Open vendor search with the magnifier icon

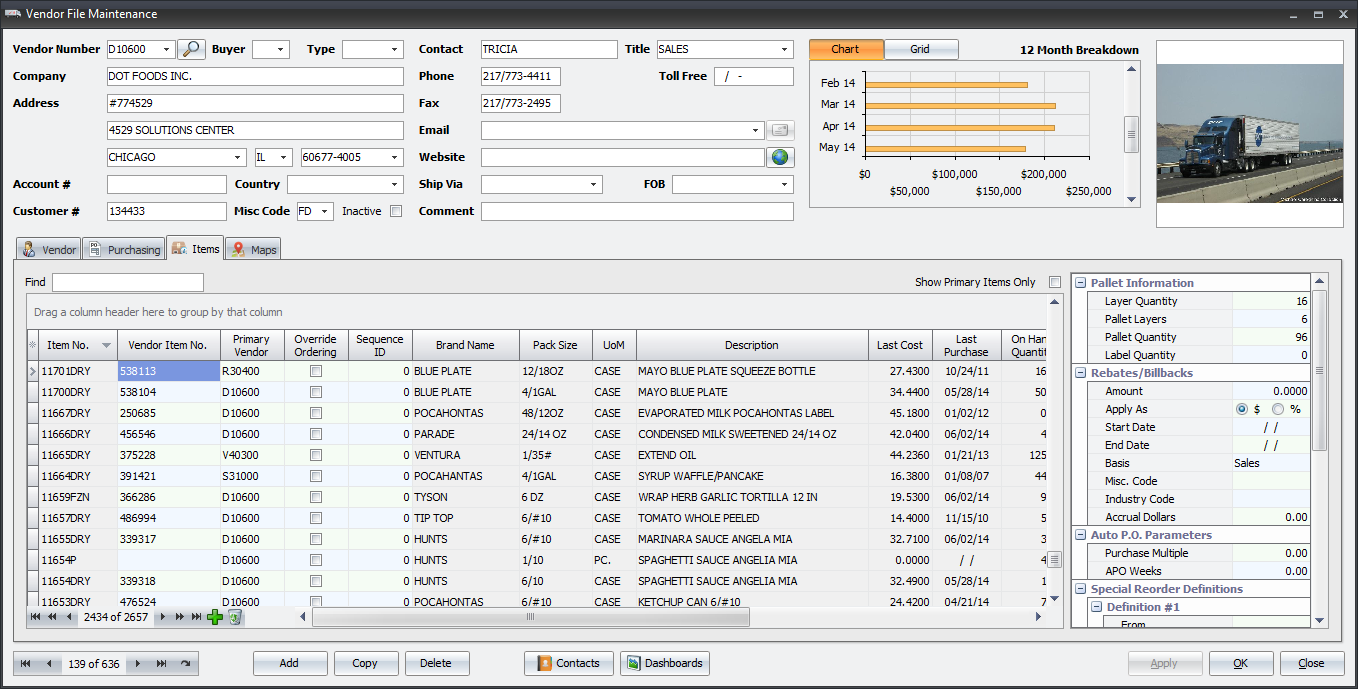coord(191,48)
